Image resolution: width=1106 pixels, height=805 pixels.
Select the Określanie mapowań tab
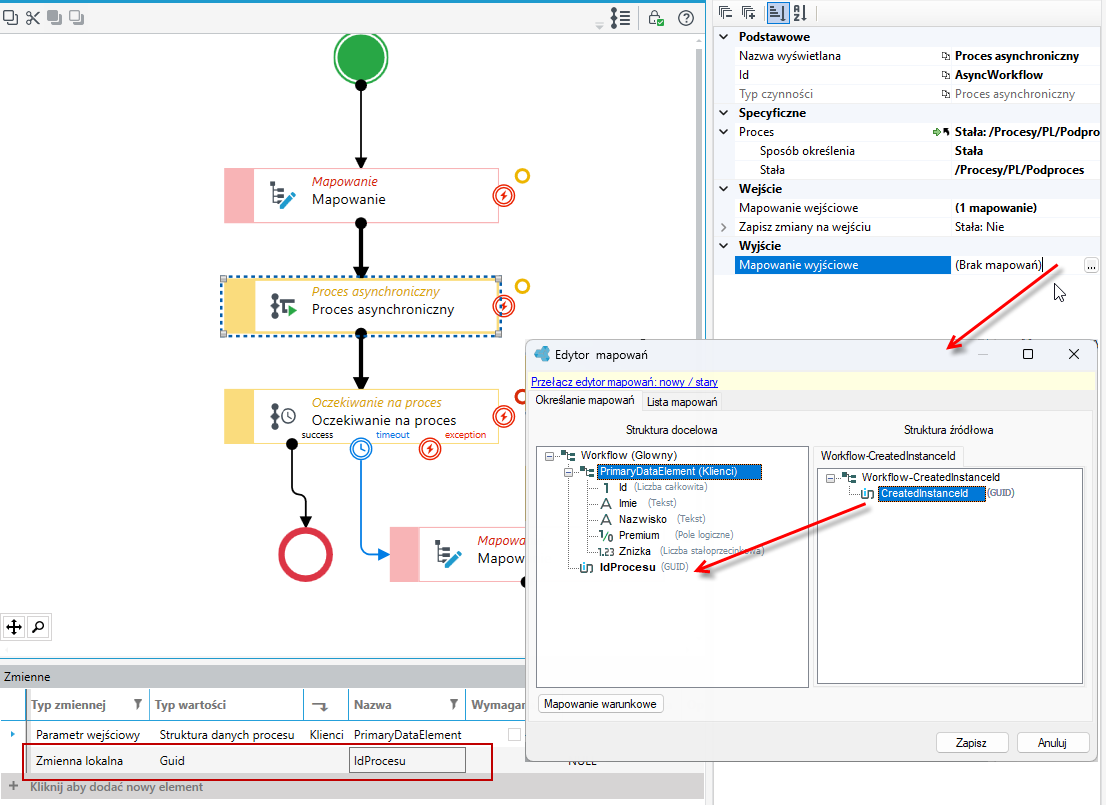[x=585, y=401]
